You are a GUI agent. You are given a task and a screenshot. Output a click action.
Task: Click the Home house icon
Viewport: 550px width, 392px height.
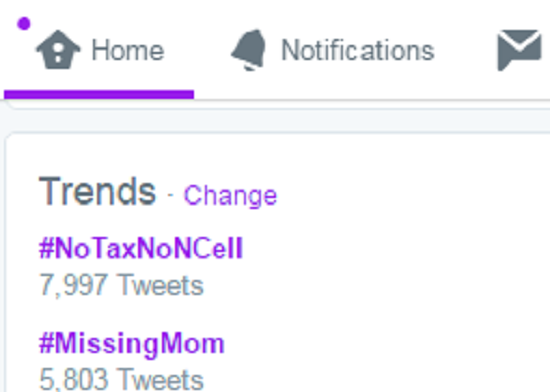pyautogui.click(x=58, y=49)
